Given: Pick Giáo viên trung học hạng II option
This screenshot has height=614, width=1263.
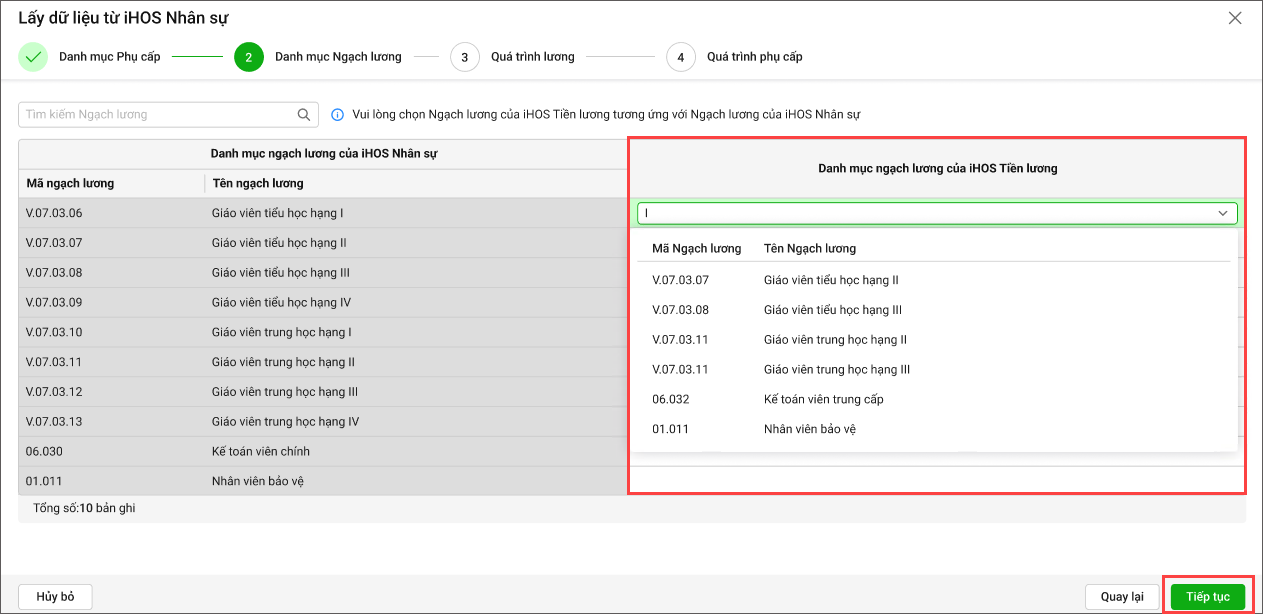Looking at the screenshot, I should [x=835, y=340].
